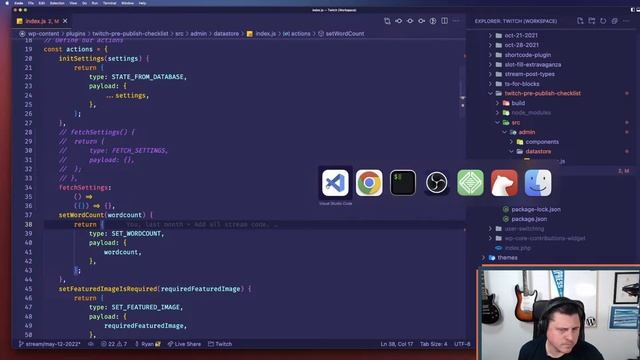Click the plugins breadcrumb segment
Image resolution: width=640 pixels, height=360 pixels.
(x=76, y=34)
